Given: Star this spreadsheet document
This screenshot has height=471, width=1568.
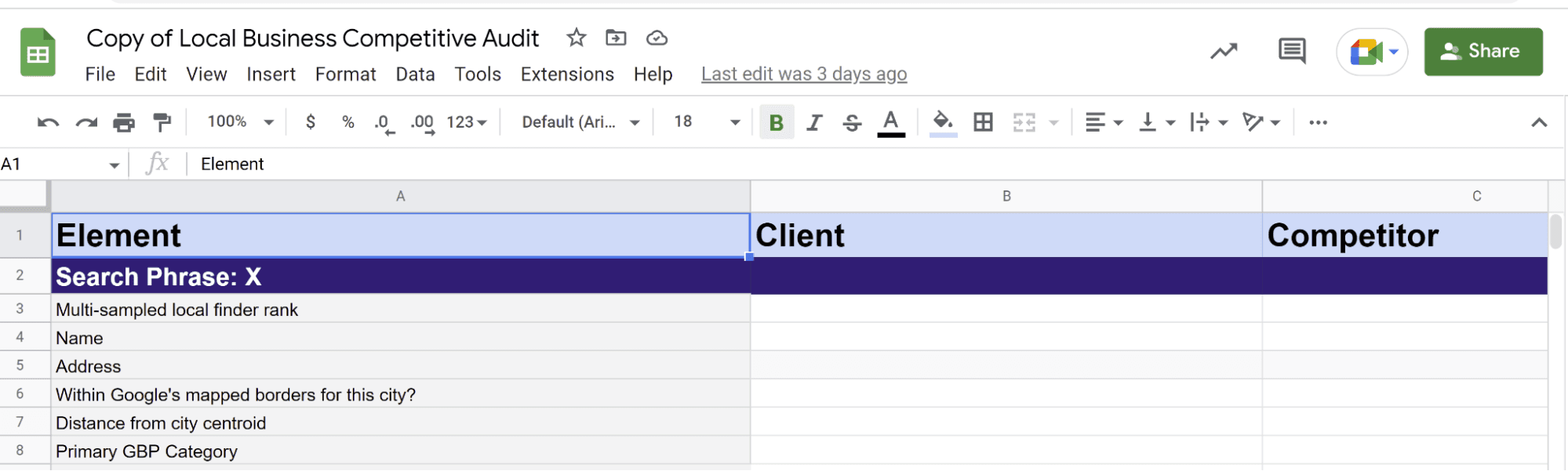Looking at the screenshot, I should [577, 38].
